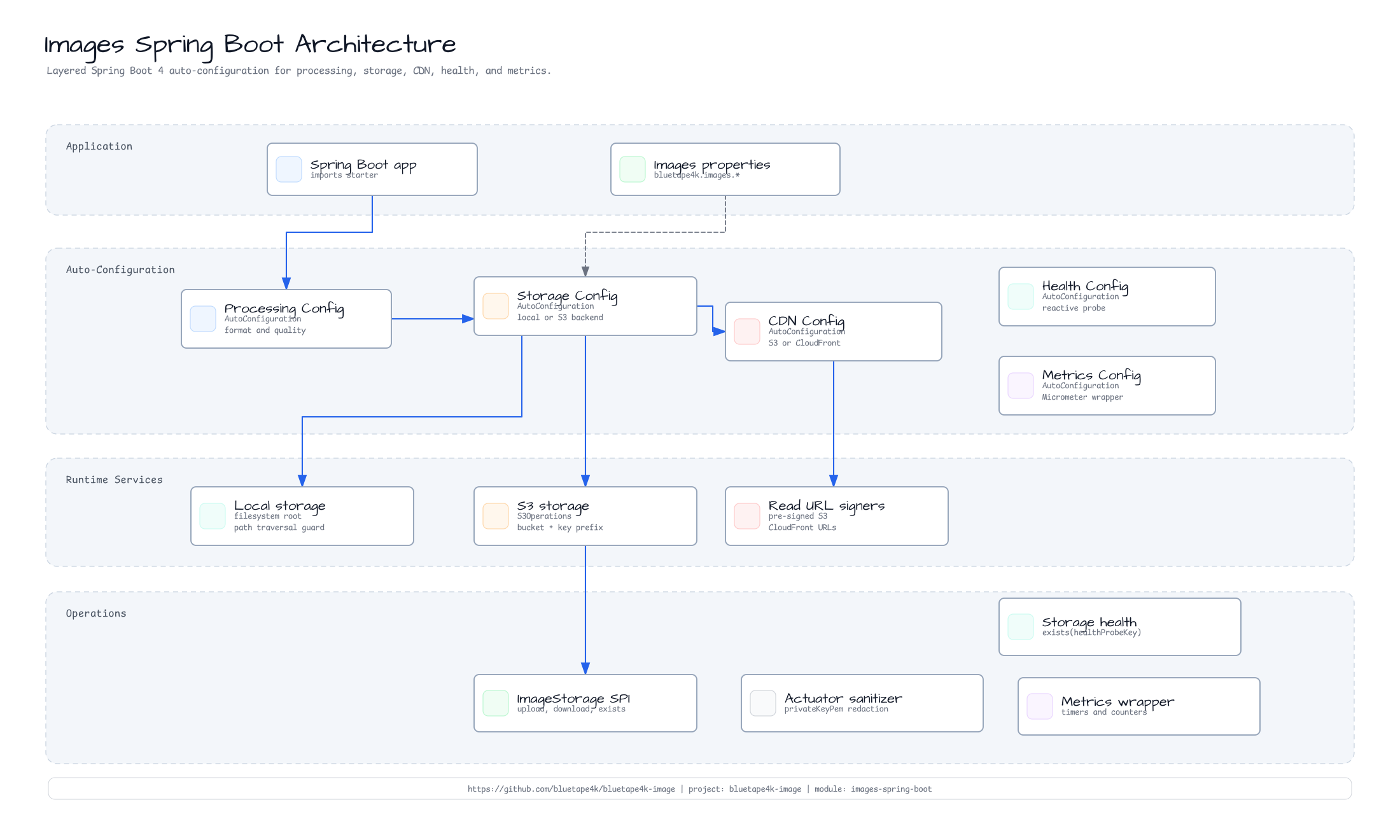This screenshot has height=840, width=1400.
Task: Click the "Runtime Services" layer label
Action: pyautogui.click(x=115, y=480)
